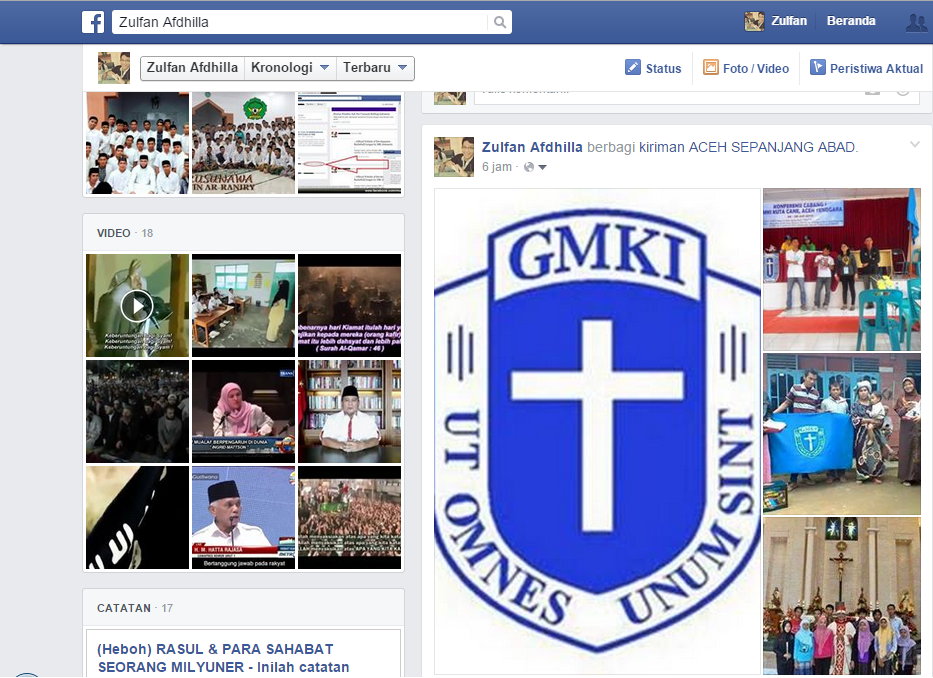Click the Zulfan Afdhilla timeline button

pyautogui.click(x=192, y=68)
